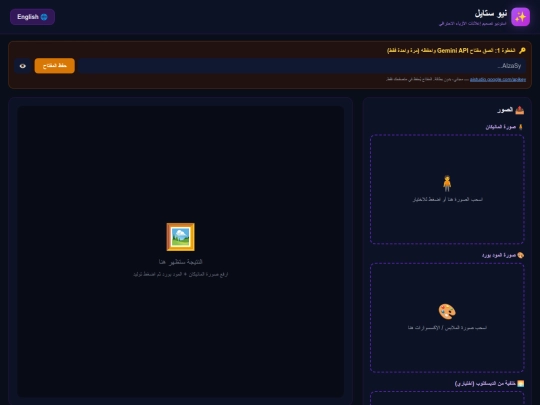Click the framed picture icon in result preview
The height and width of the screenshot is (405, 540).
180,237
